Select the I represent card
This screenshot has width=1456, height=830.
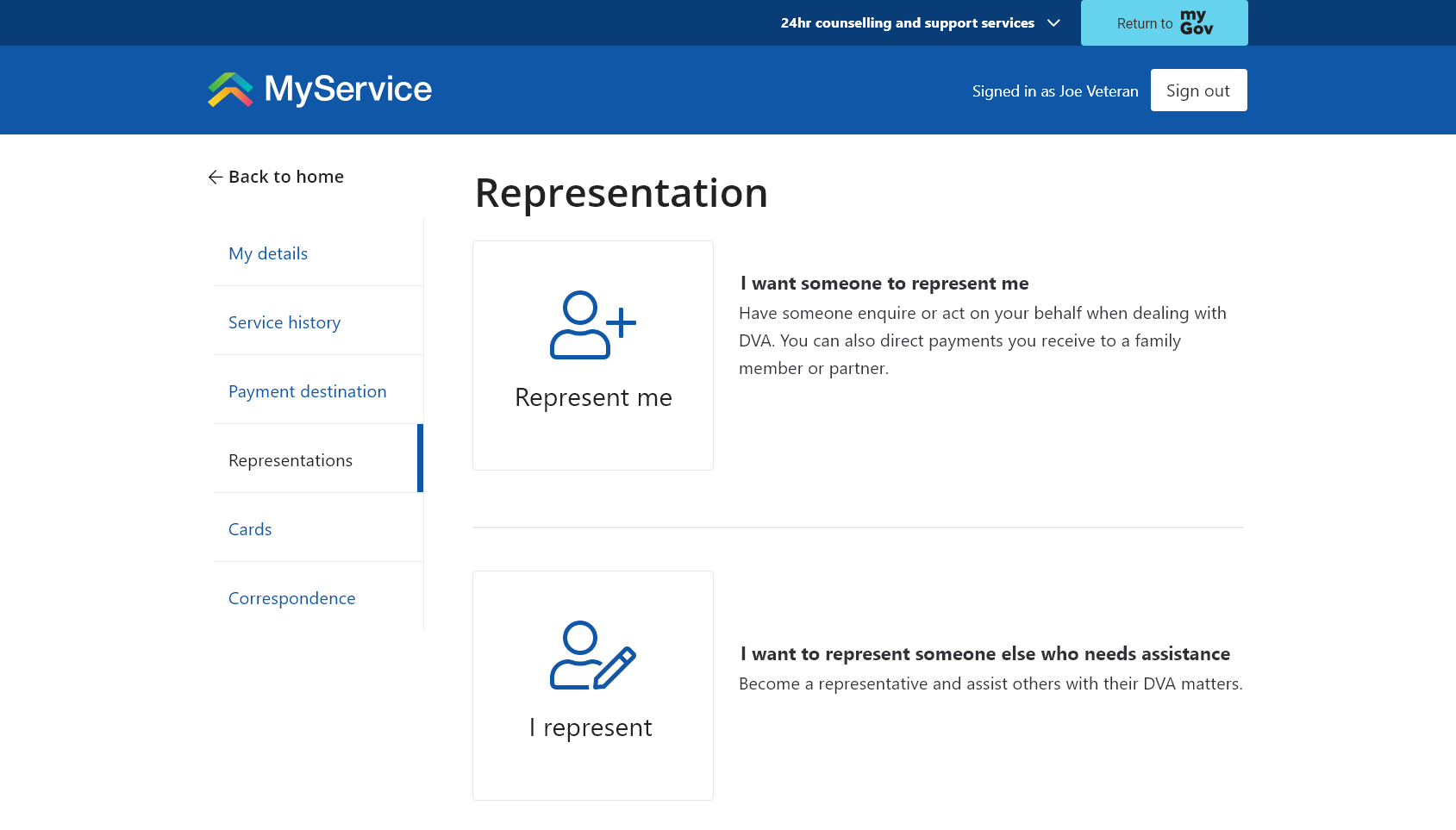click(x=592, y=685)
